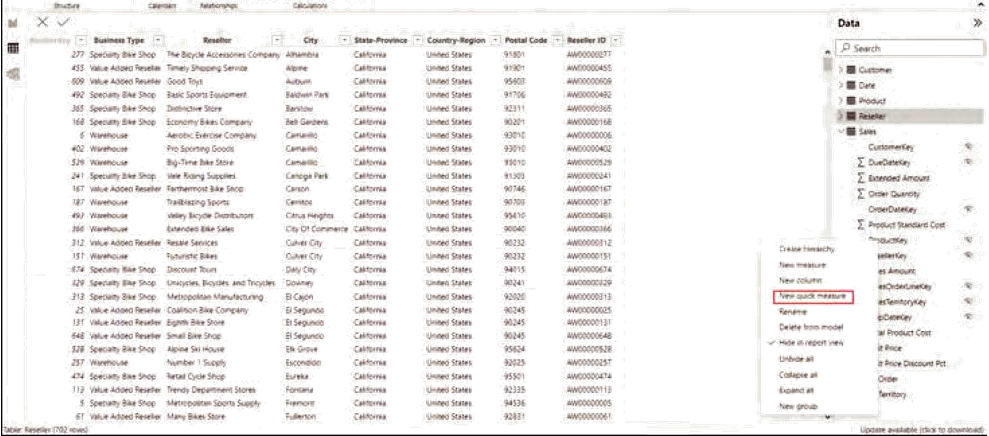The height and width of the screenshot is (436, 989).
Task: Click the Business Type column header
Action: (x=119, y=40)
